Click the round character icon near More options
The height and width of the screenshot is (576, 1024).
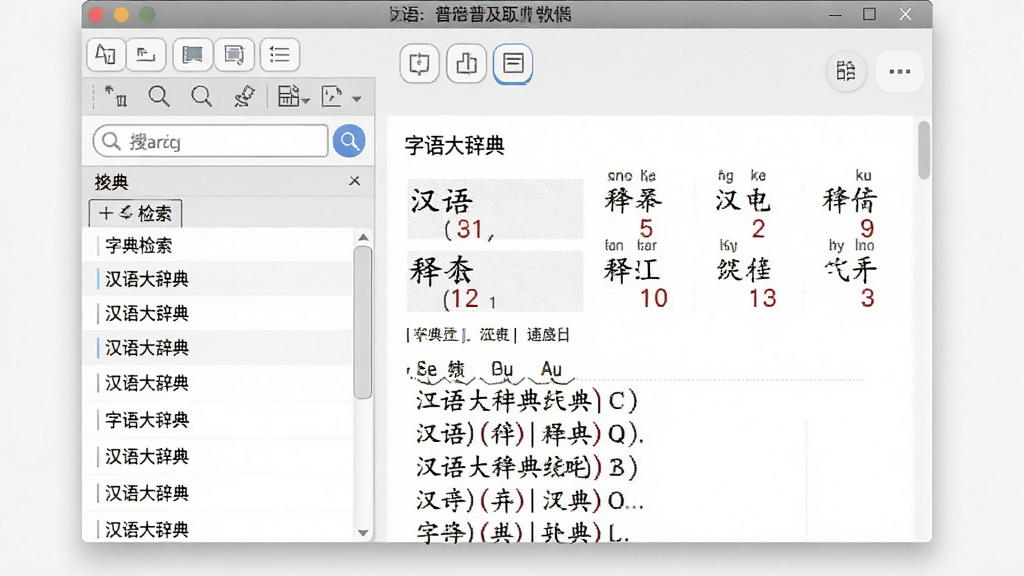(x=846, y=71)
